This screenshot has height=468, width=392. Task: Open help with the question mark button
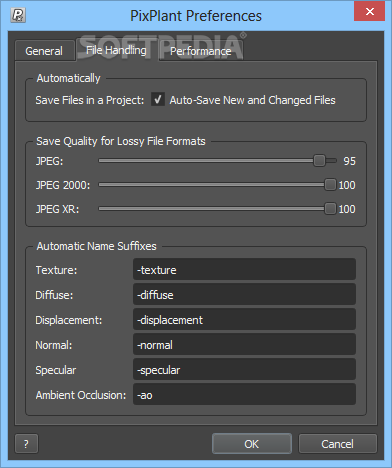[26, 444]
